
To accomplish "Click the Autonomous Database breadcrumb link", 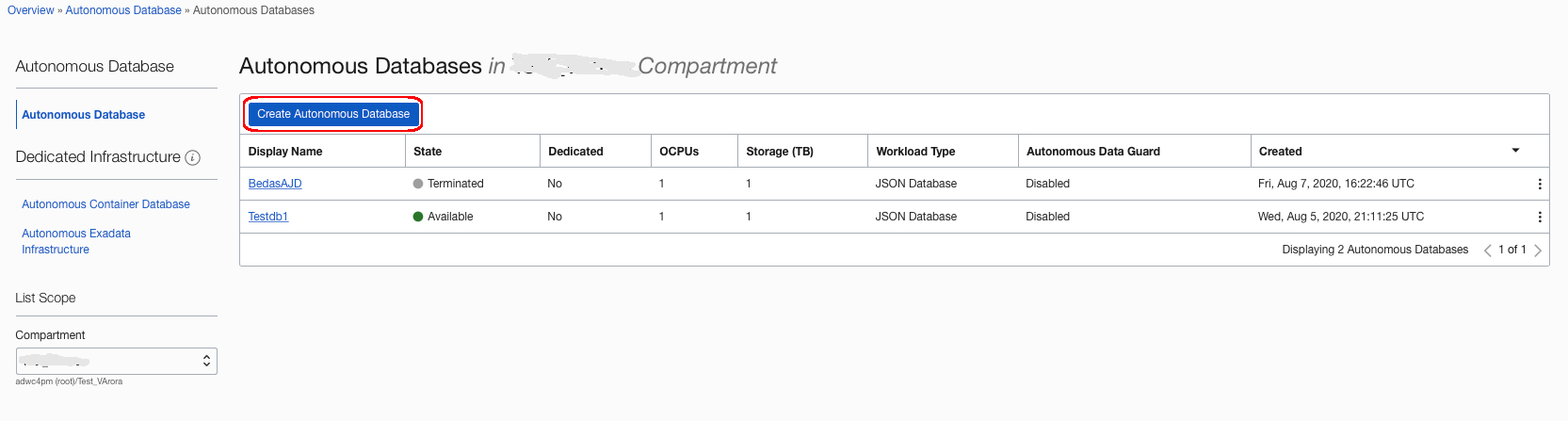I will [x=123, y=10].
